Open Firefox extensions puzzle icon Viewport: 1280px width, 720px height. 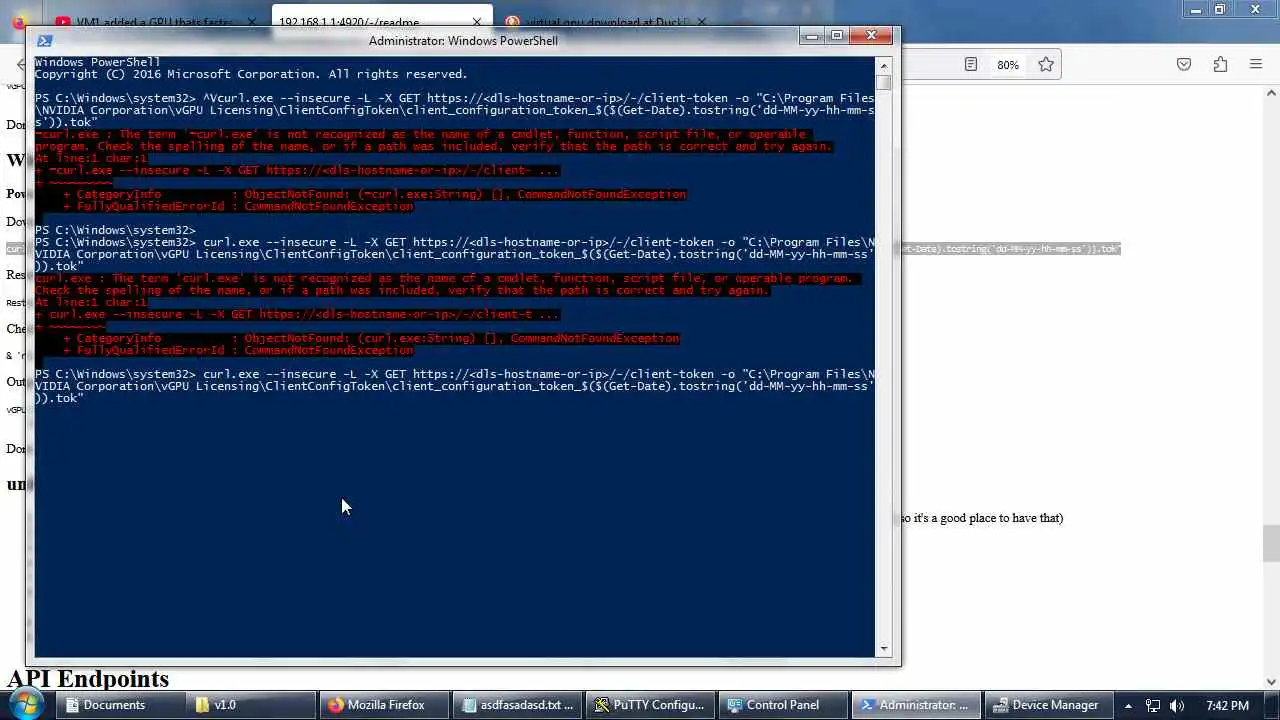coord(1220,65)
